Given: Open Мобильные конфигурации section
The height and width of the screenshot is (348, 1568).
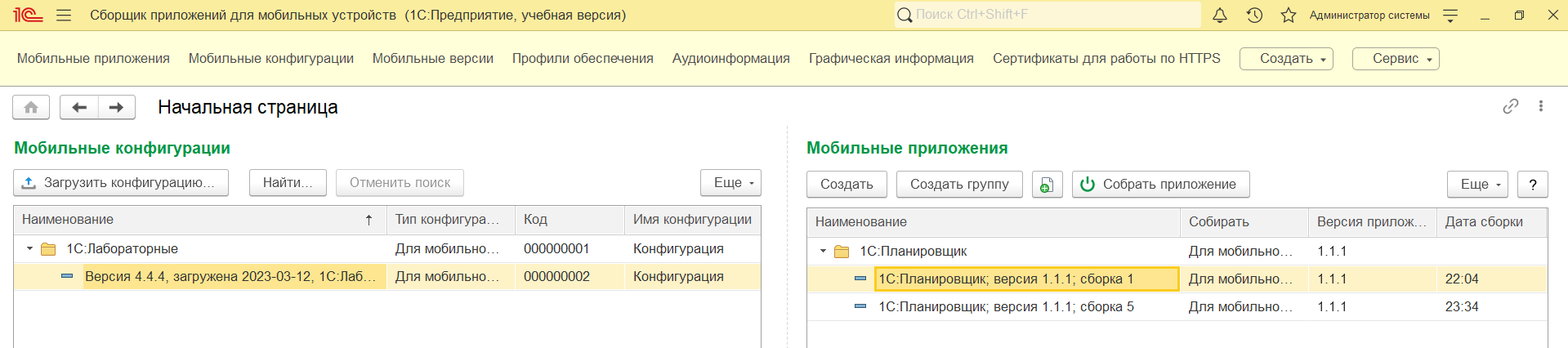Looking at the screenshot, I should (271, 59).
